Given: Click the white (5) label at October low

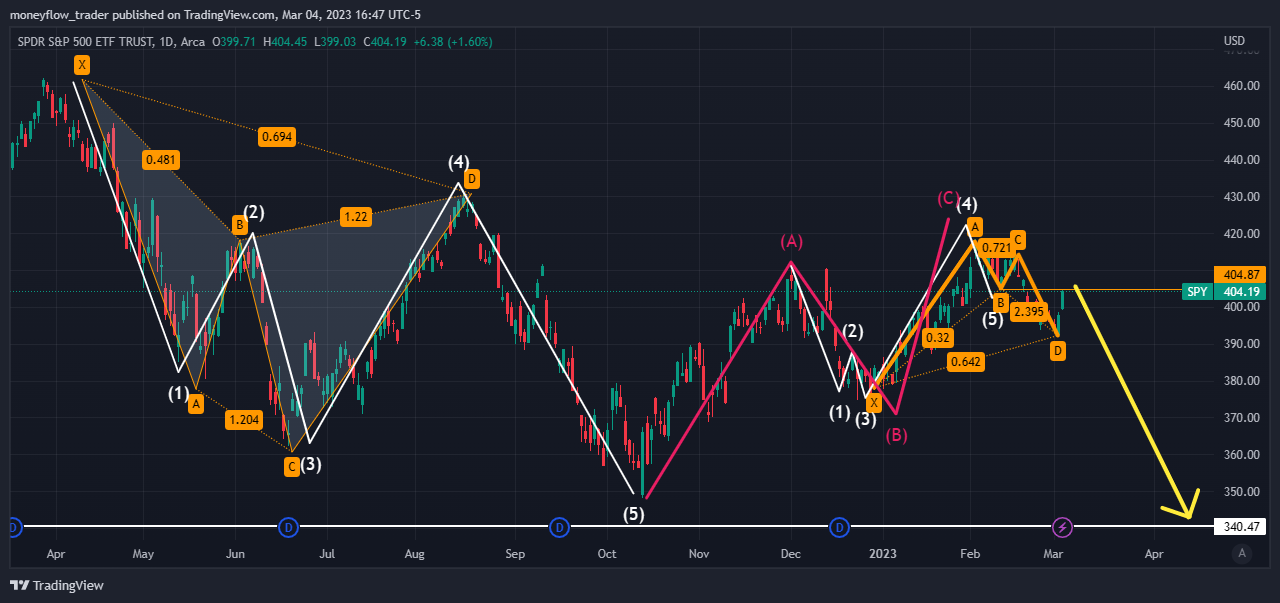Looking at the screenshot, I should [634, 514].
